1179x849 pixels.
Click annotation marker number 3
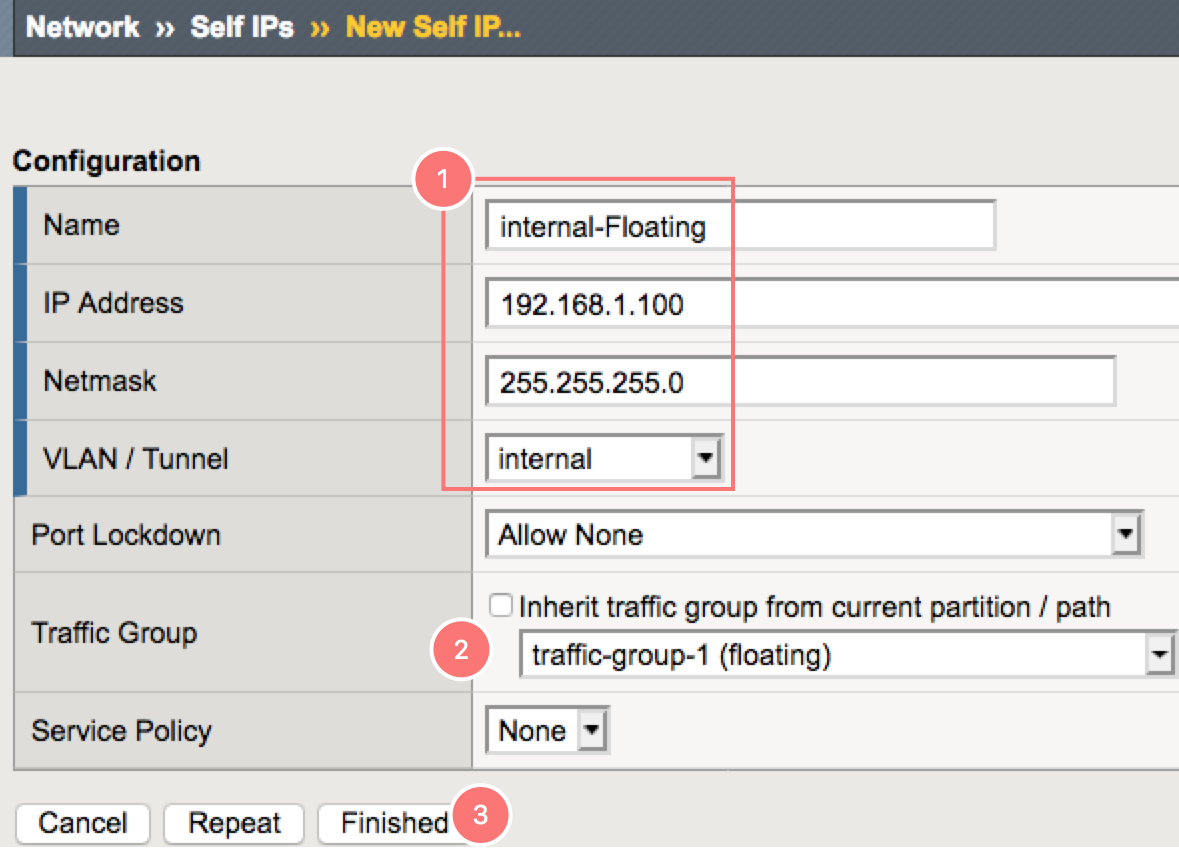[481, 815]
